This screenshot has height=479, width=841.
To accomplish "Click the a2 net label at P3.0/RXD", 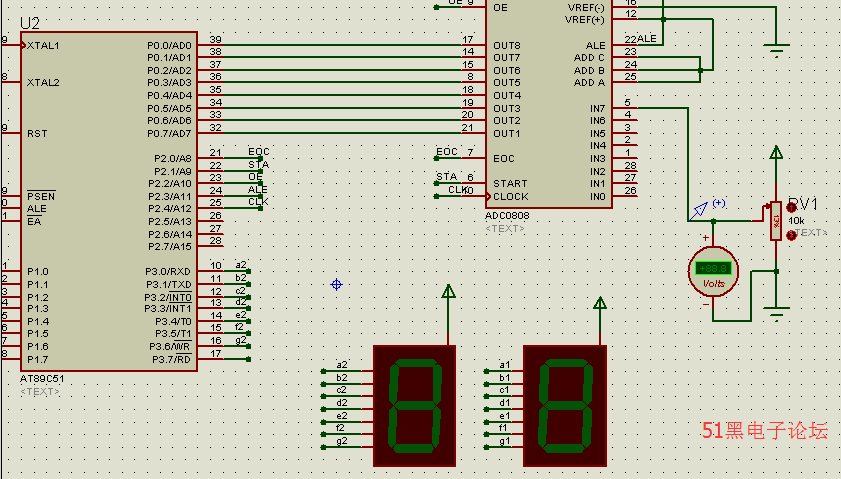I will [x=241, y=264].
